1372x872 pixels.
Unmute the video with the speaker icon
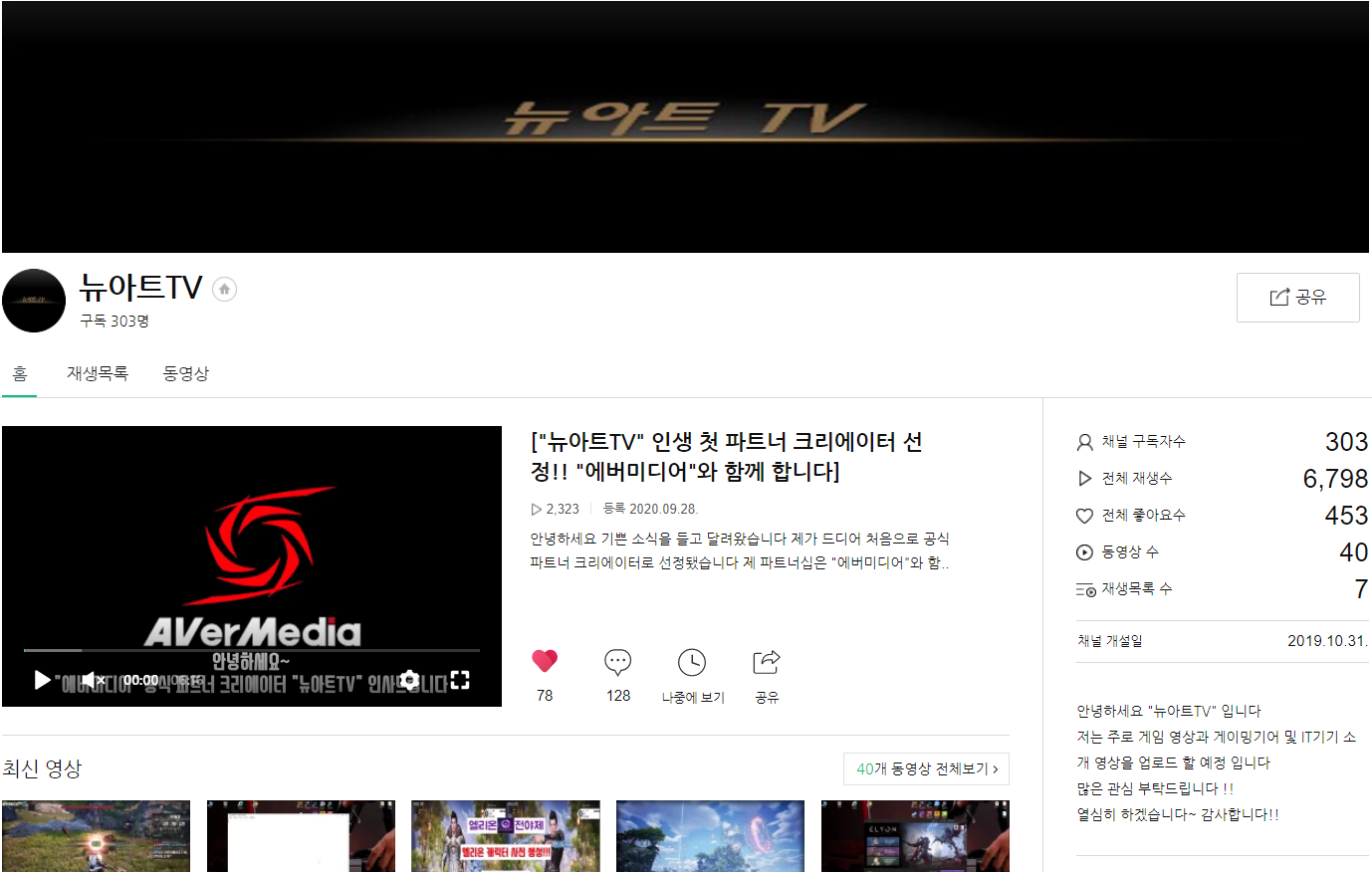[93, 680]
